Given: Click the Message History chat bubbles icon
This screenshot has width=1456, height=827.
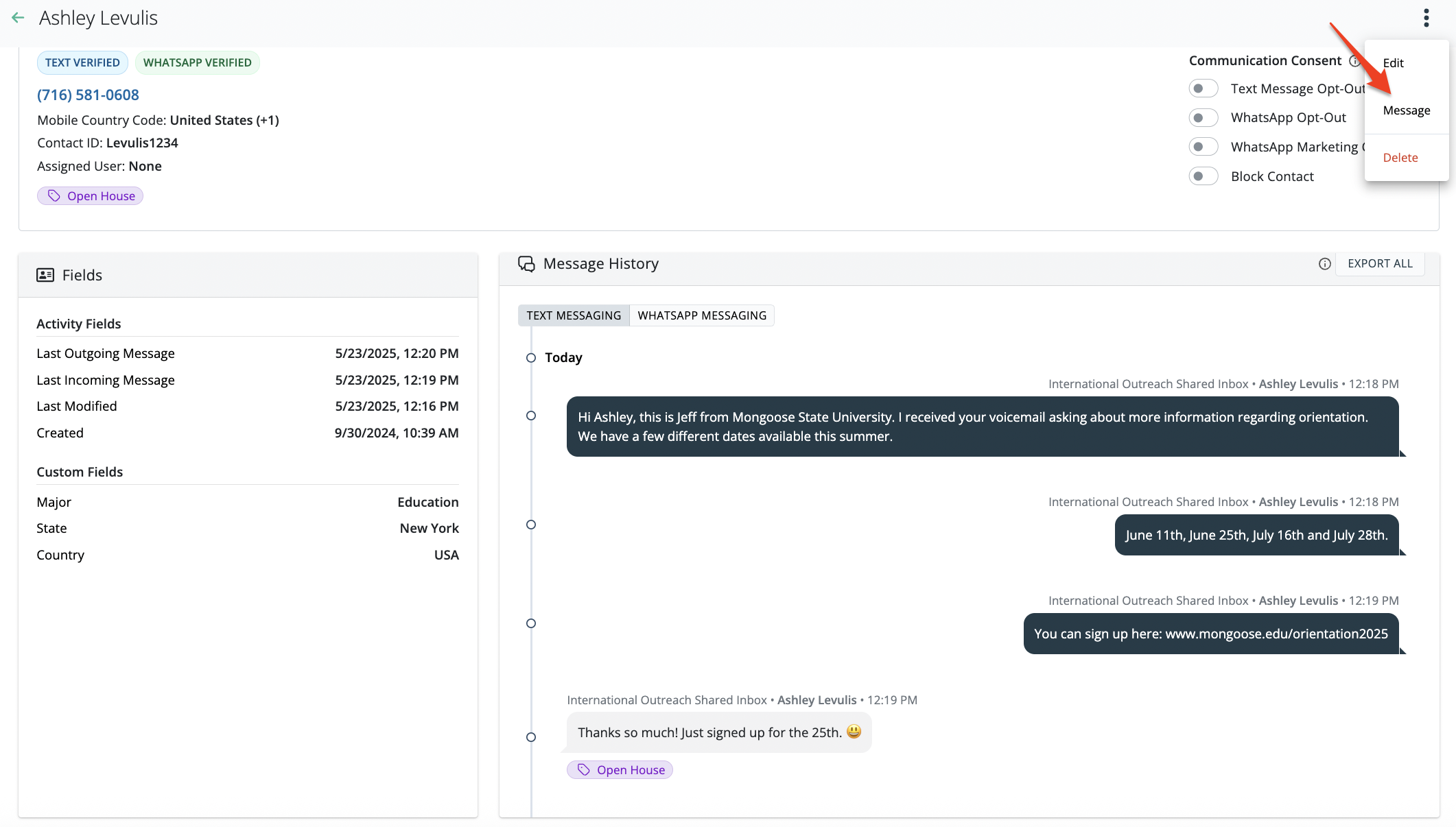Looking at the screenshot, I should click(x=526, y=264).
